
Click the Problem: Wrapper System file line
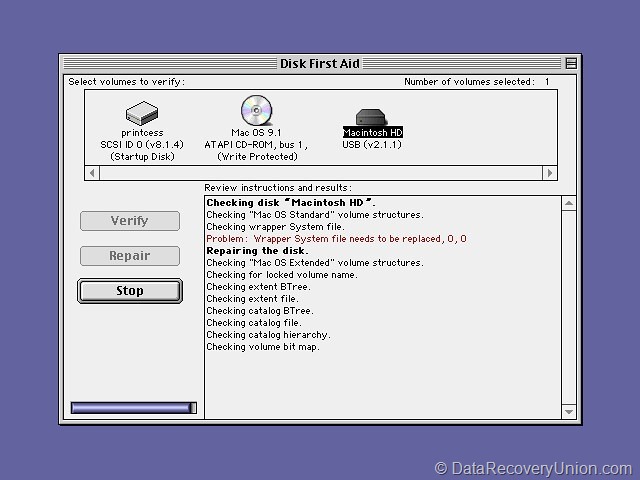[336, 239]
